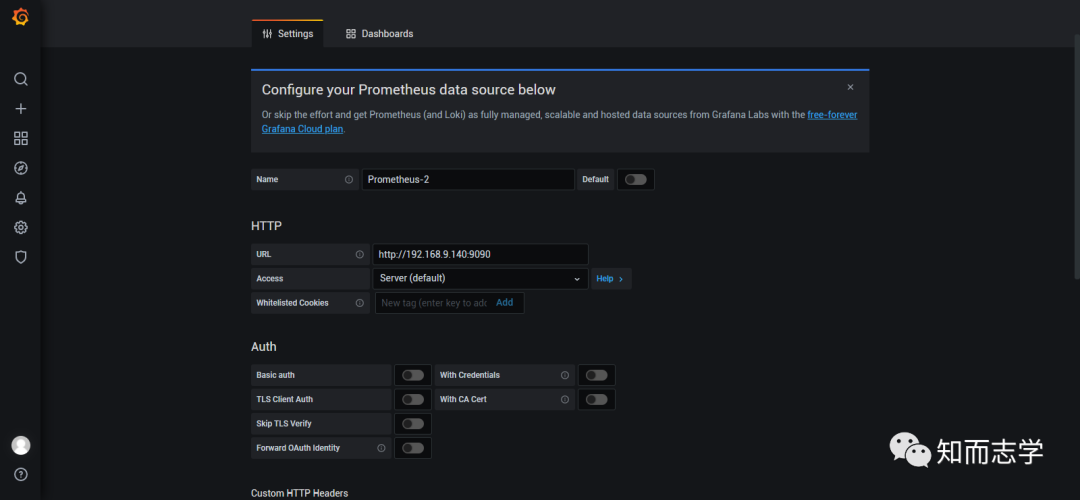
Task: Click the Grafana logo home icon
Action: 20,17
